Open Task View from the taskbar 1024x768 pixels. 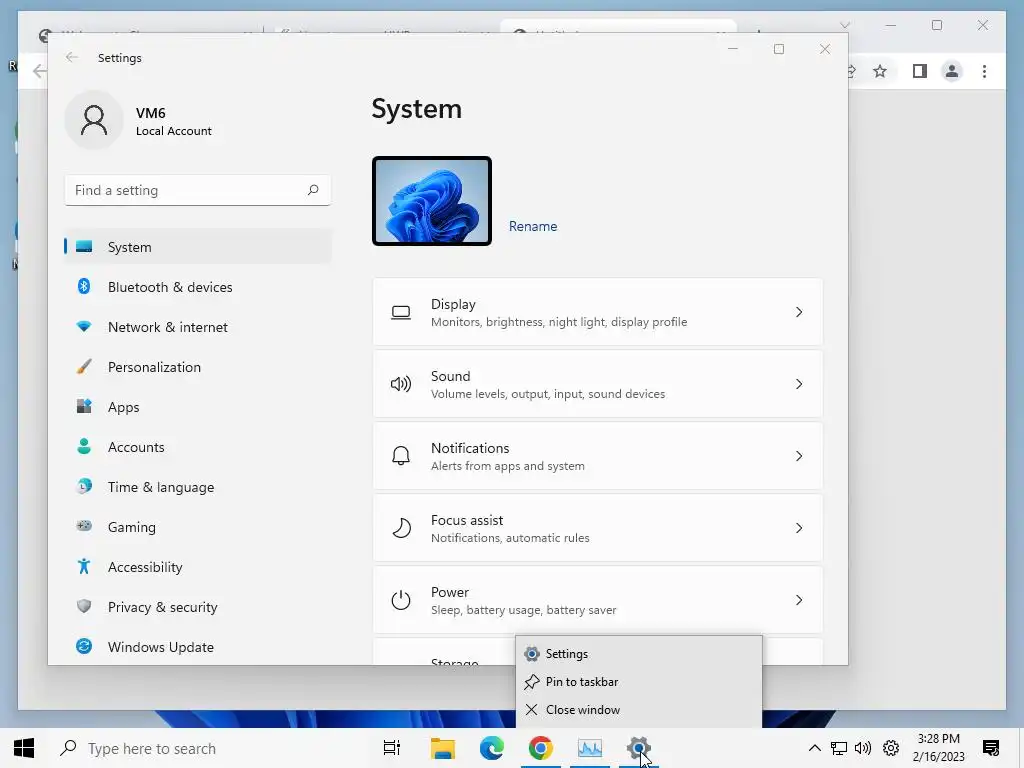click(x=392, y=748)
